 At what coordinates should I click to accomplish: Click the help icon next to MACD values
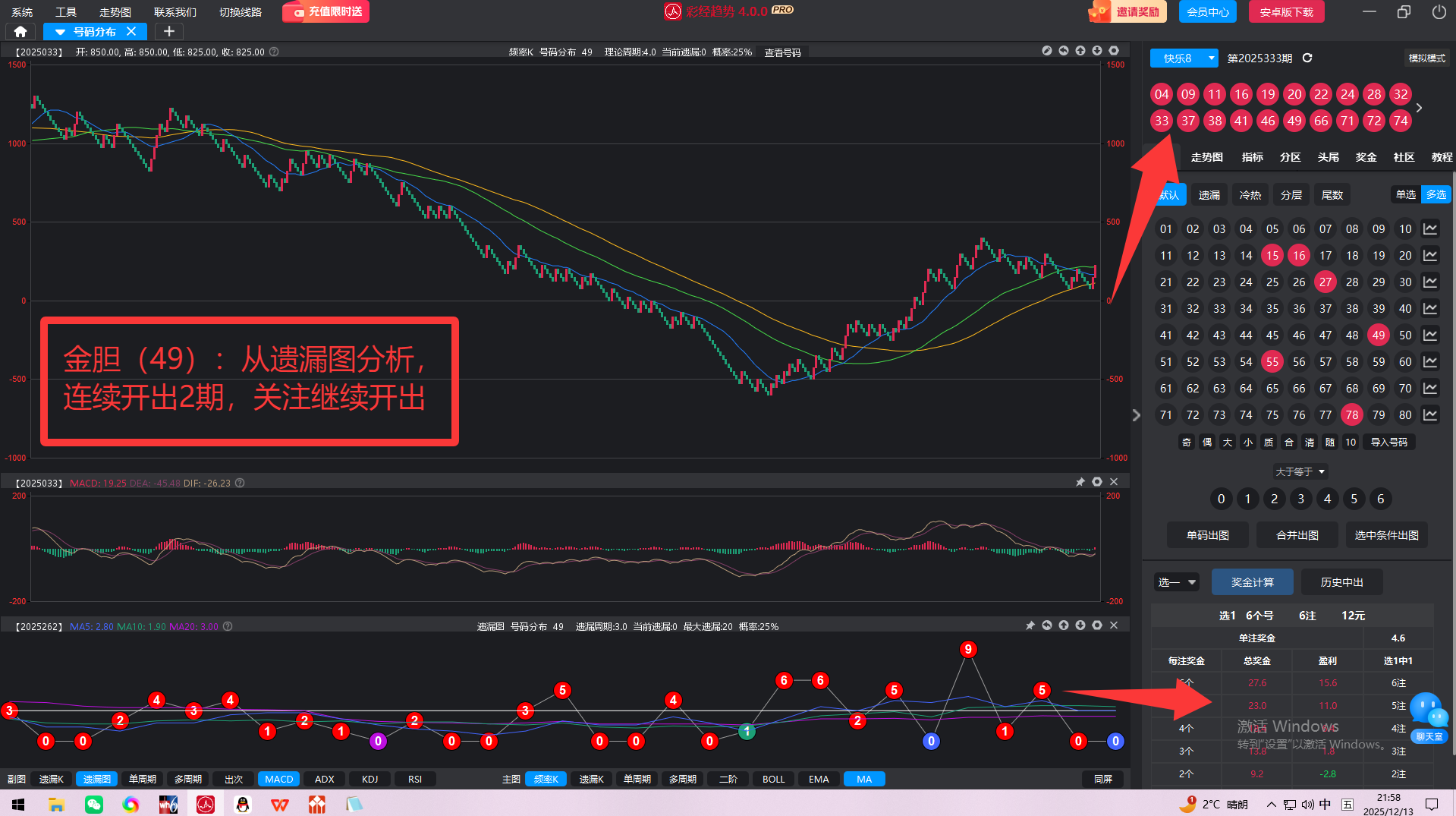point(240,483)
